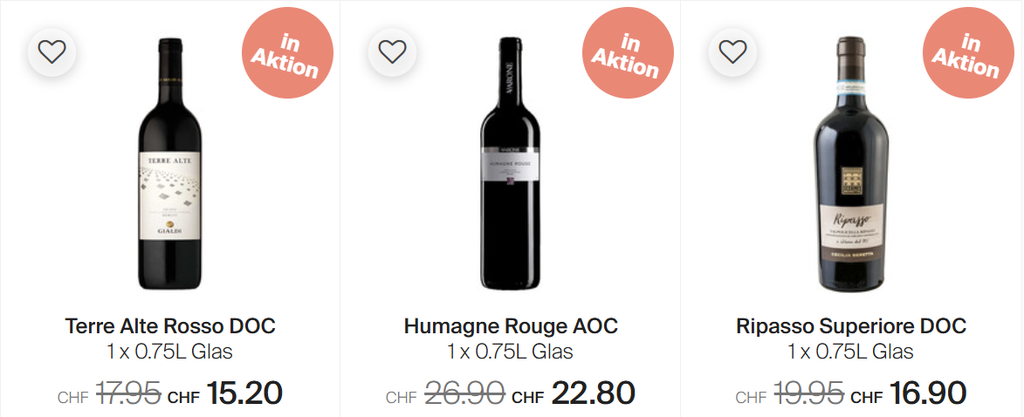Screen dimensions: 1024x417
Task: Click 'in Aktion' badge on Ripasso Superiore
Action: 966,58
